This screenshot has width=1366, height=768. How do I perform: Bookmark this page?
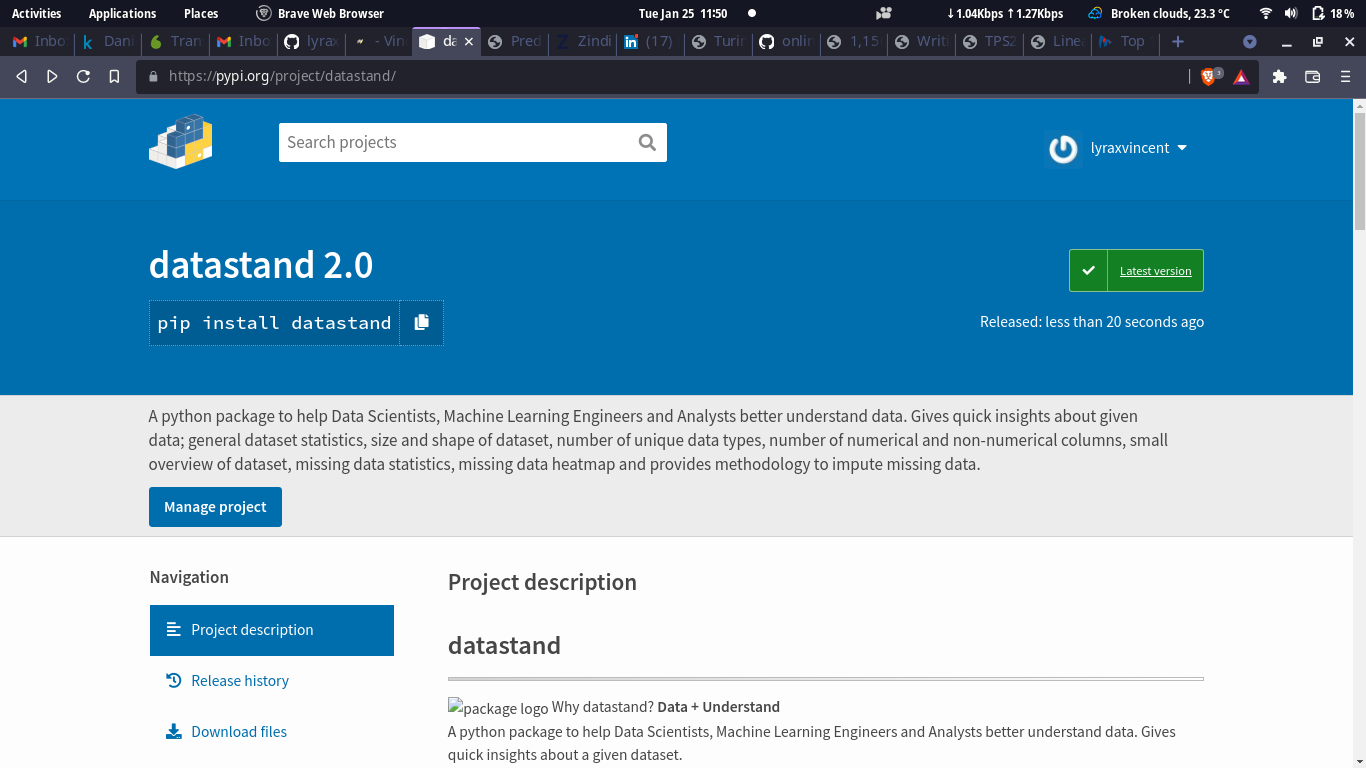click(114, 76)
